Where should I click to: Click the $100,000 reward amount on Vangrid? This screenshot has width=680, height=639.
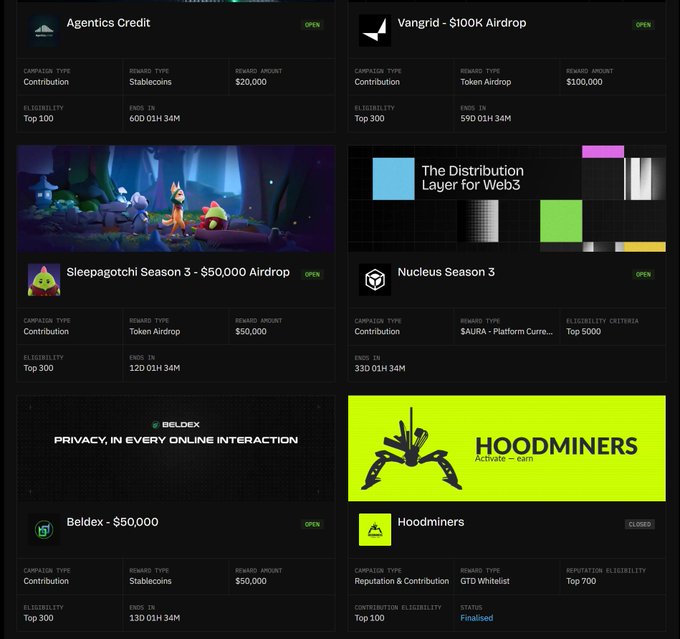coord(584,82)
